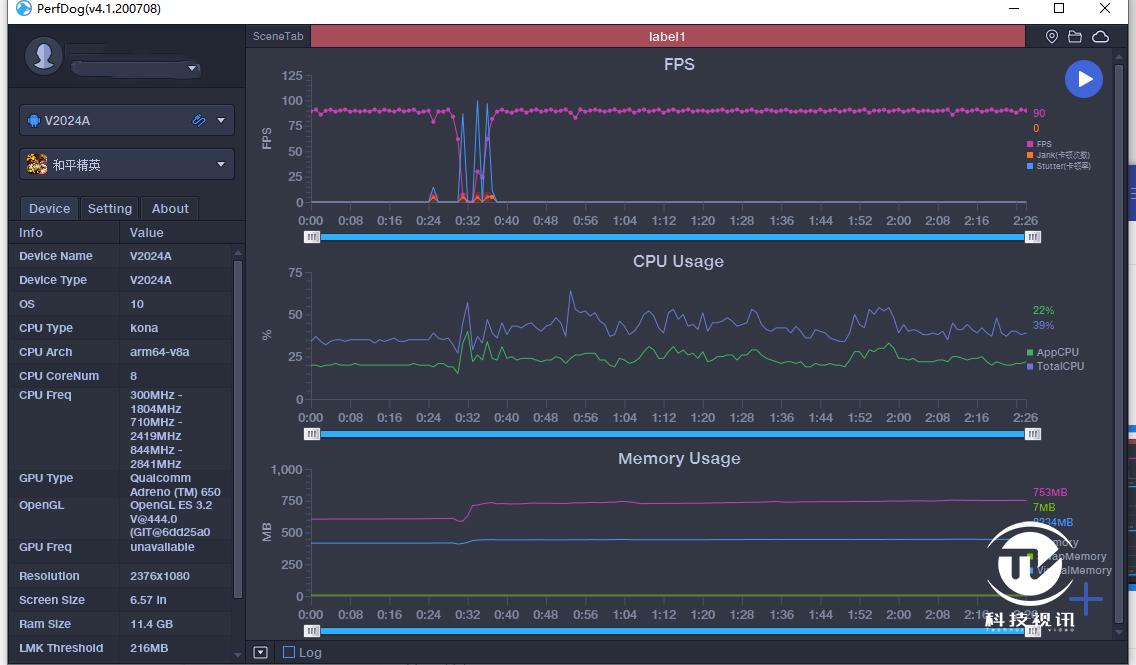
Task: Click the label1 red bar
Action: (667, 37)
